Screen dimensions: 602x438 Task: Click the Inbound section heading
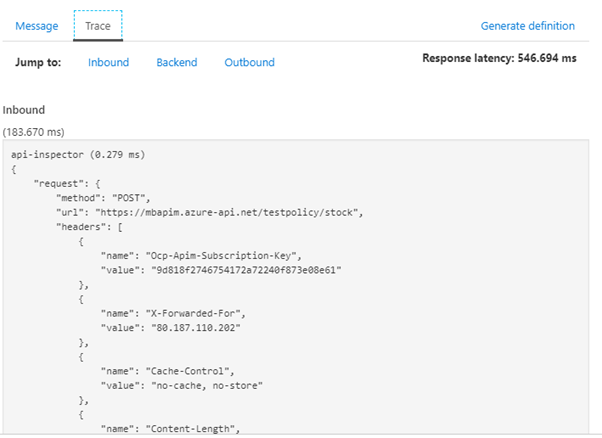tap(23, 110)
